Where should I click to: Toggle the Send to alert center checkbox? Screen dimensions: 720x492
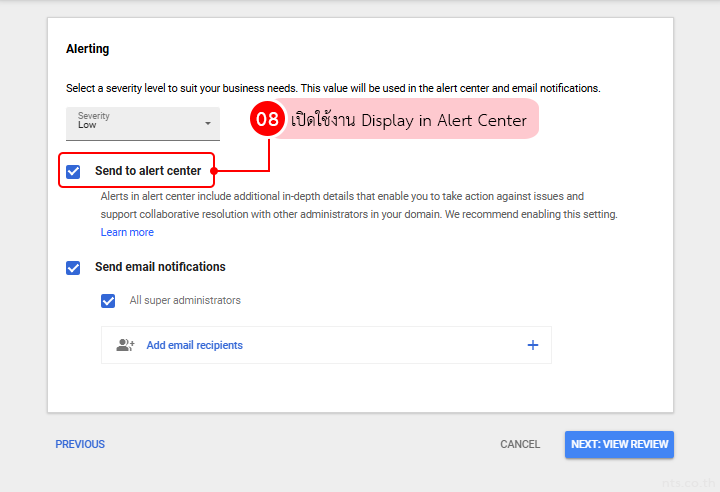(73, 172)
